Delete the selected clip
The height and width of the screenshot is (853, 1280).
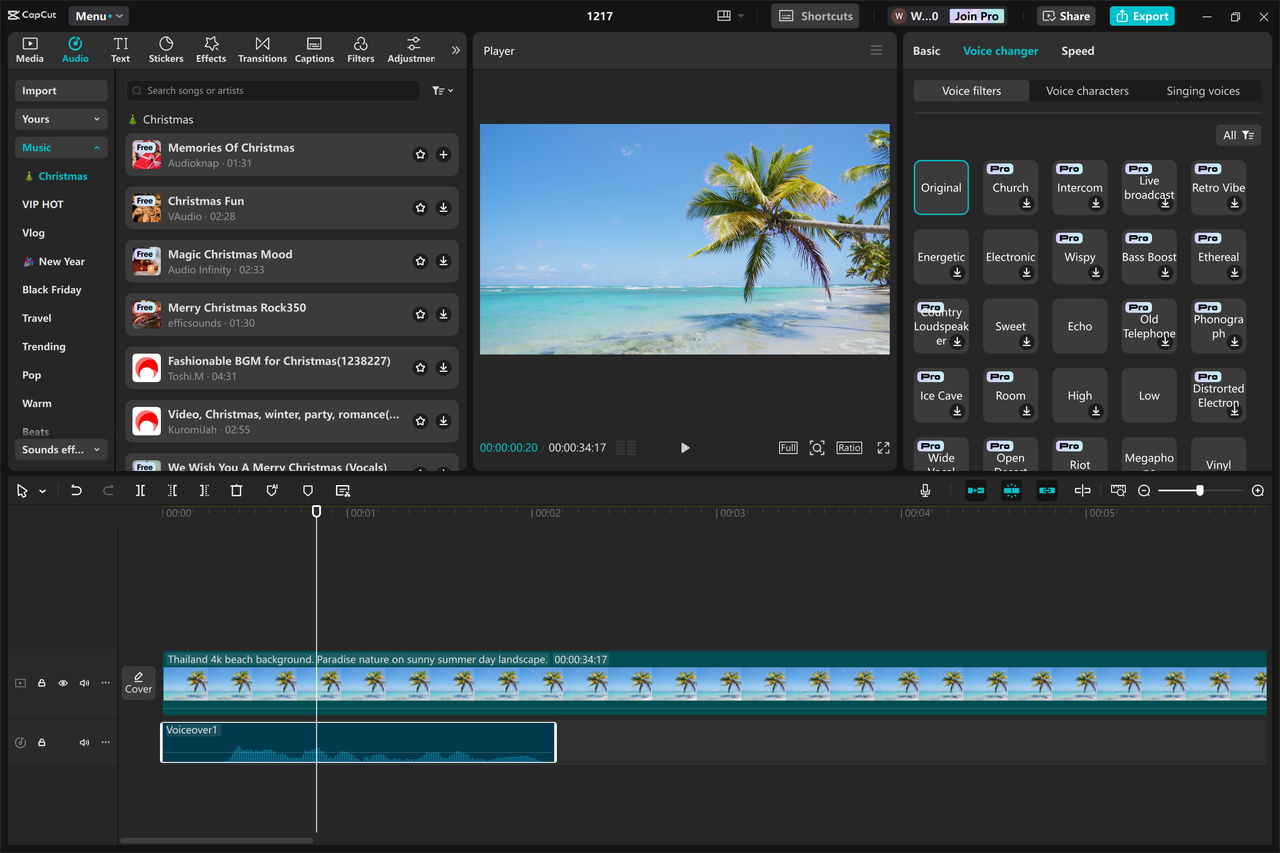point(237,491)
